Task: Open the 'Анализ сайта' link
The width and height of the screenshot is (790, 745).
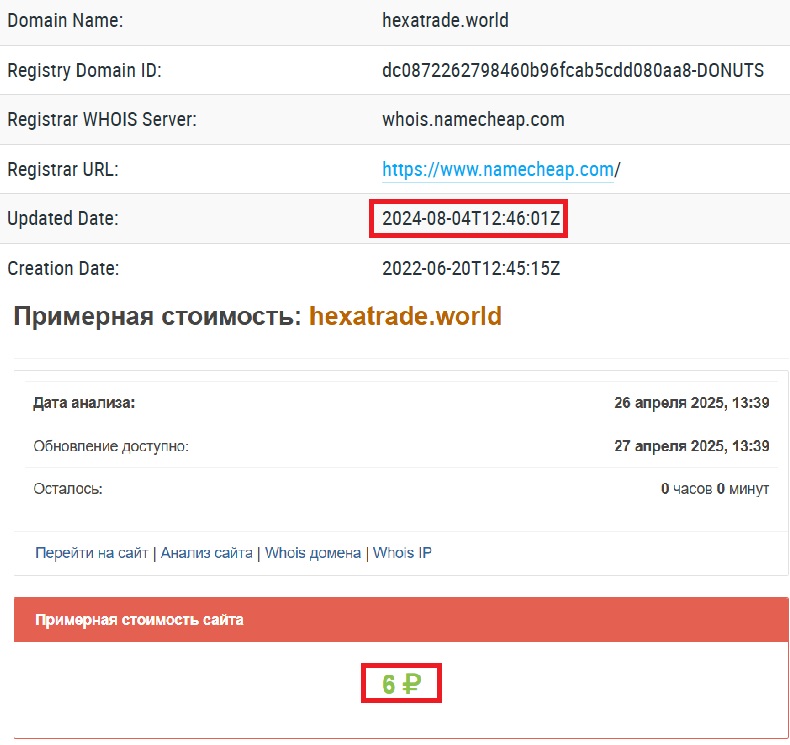Action: click(206, 553)
